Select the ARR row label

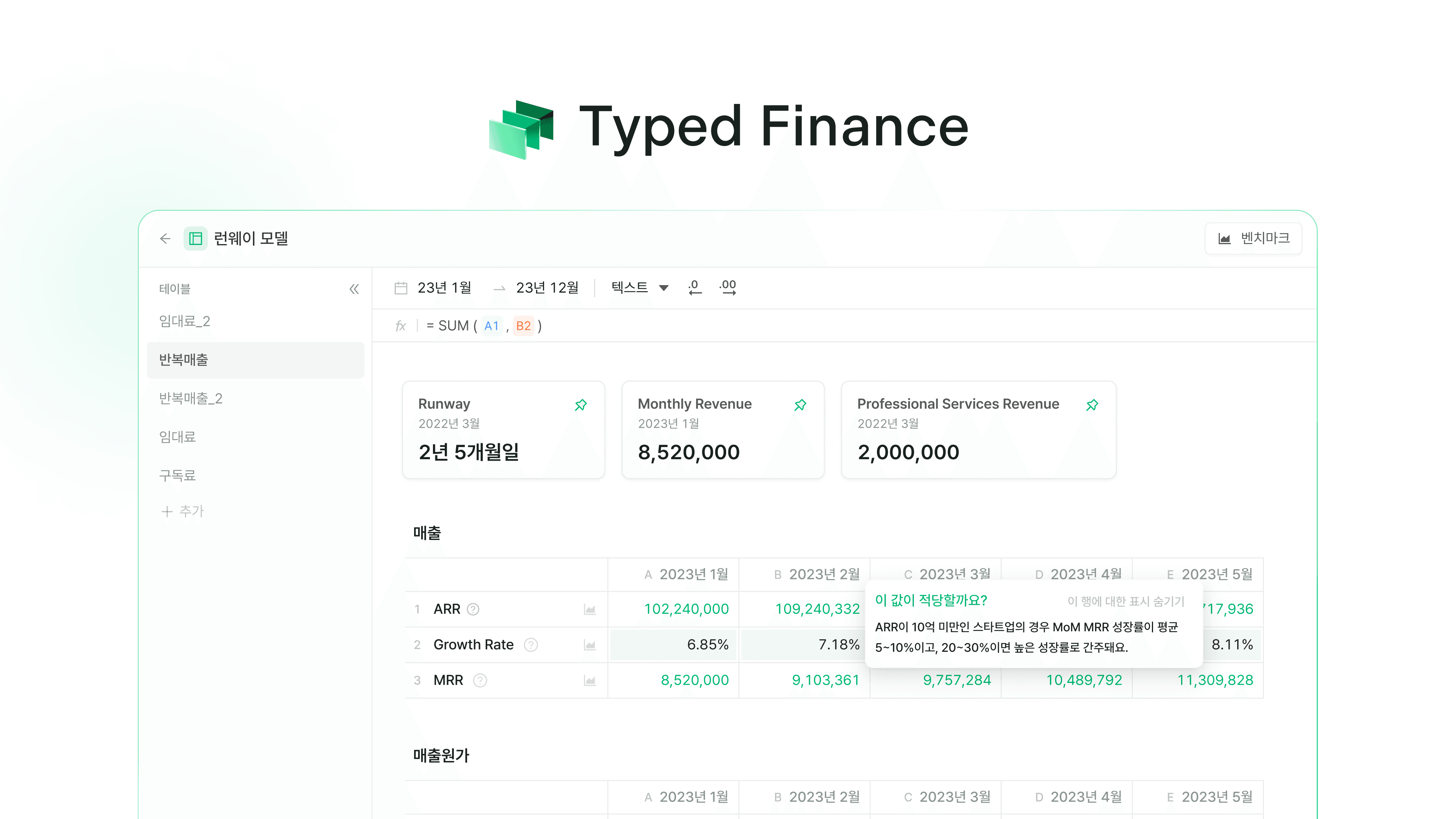point(447,609)
